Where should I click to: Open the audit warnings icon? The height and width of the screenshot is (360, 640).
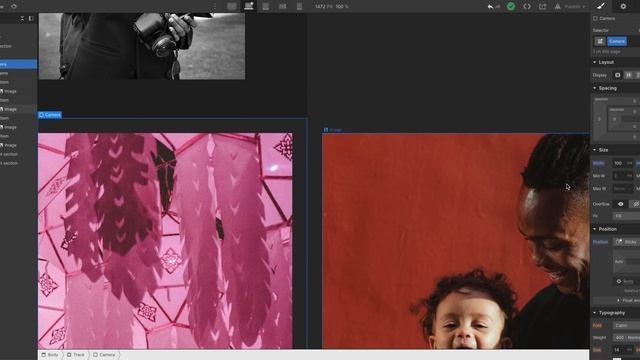click(558, 7)
